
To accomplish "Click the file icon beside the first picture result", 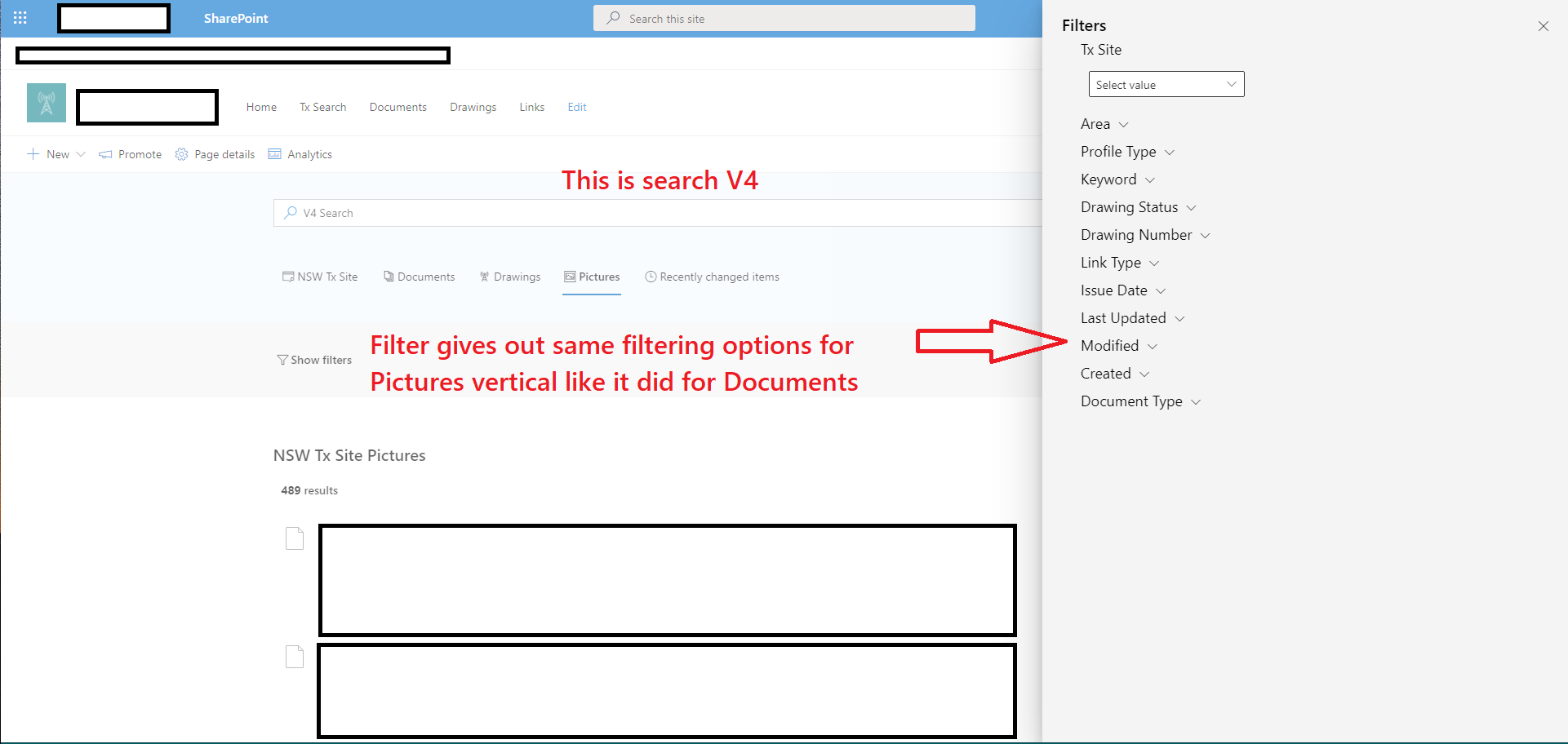I will click(x=295, y=538).
